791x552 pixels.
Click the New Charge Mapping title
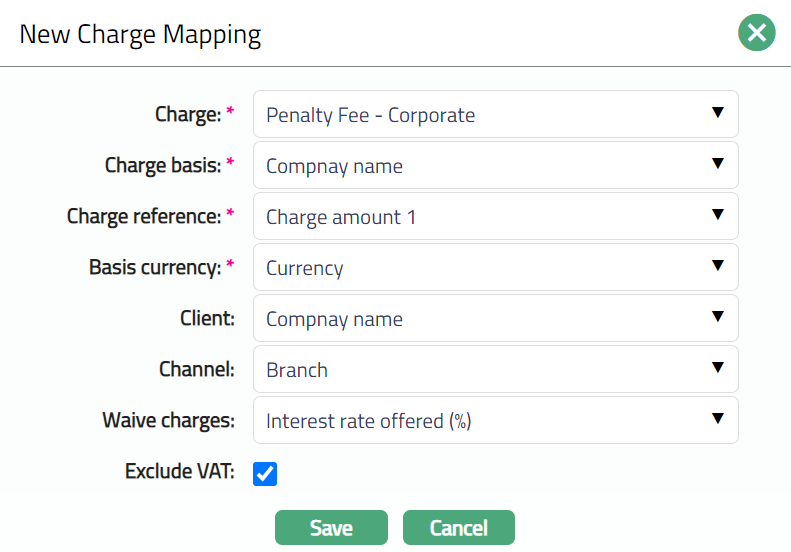click(140, 35)
